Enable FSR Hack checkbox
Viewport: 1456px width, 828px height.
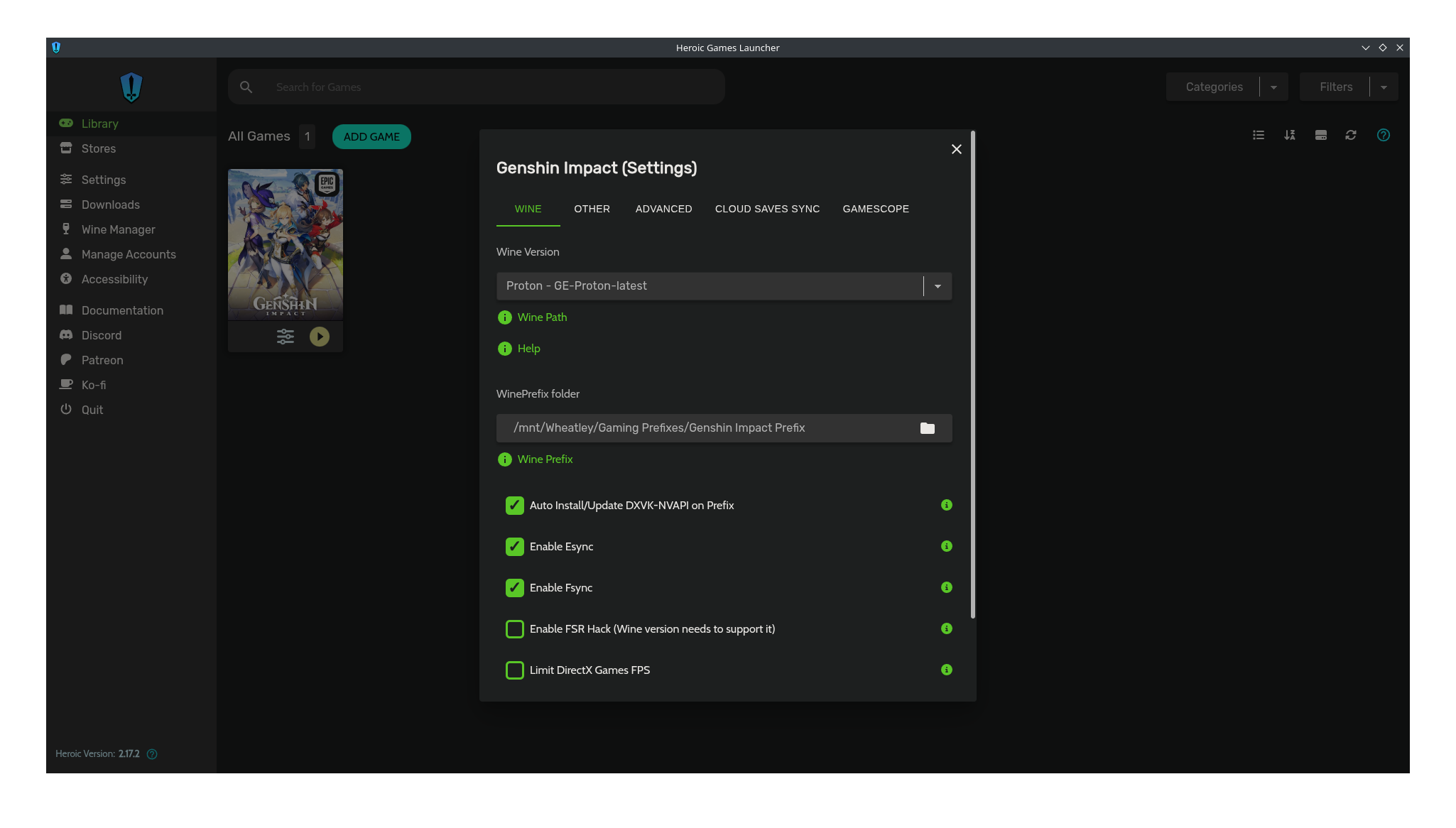(514, 629)
